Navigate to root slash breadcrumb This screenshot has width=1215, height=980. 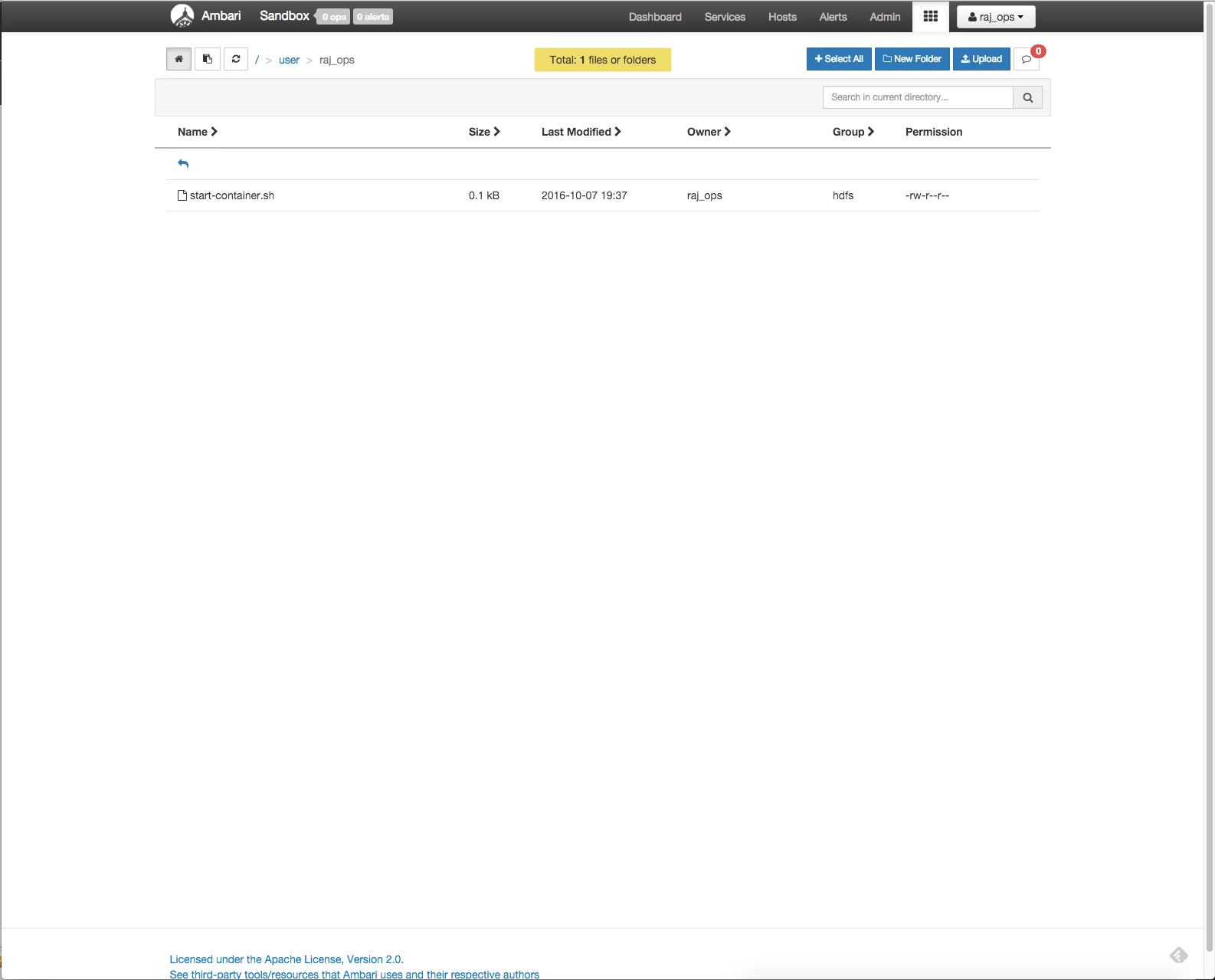pos(257,60)
